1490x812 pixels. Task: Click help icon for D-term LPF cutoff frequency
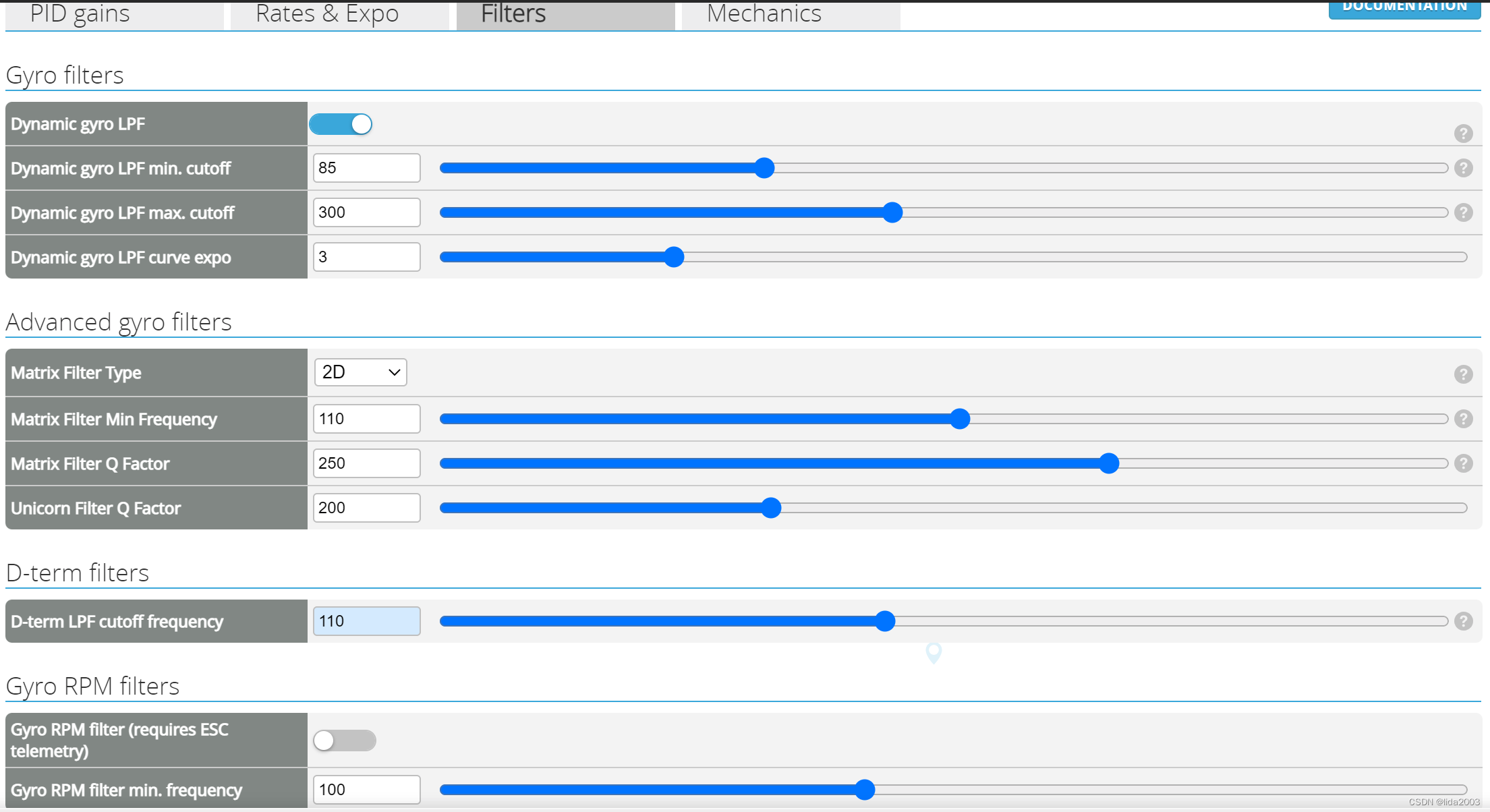(x=1462, y=621)
